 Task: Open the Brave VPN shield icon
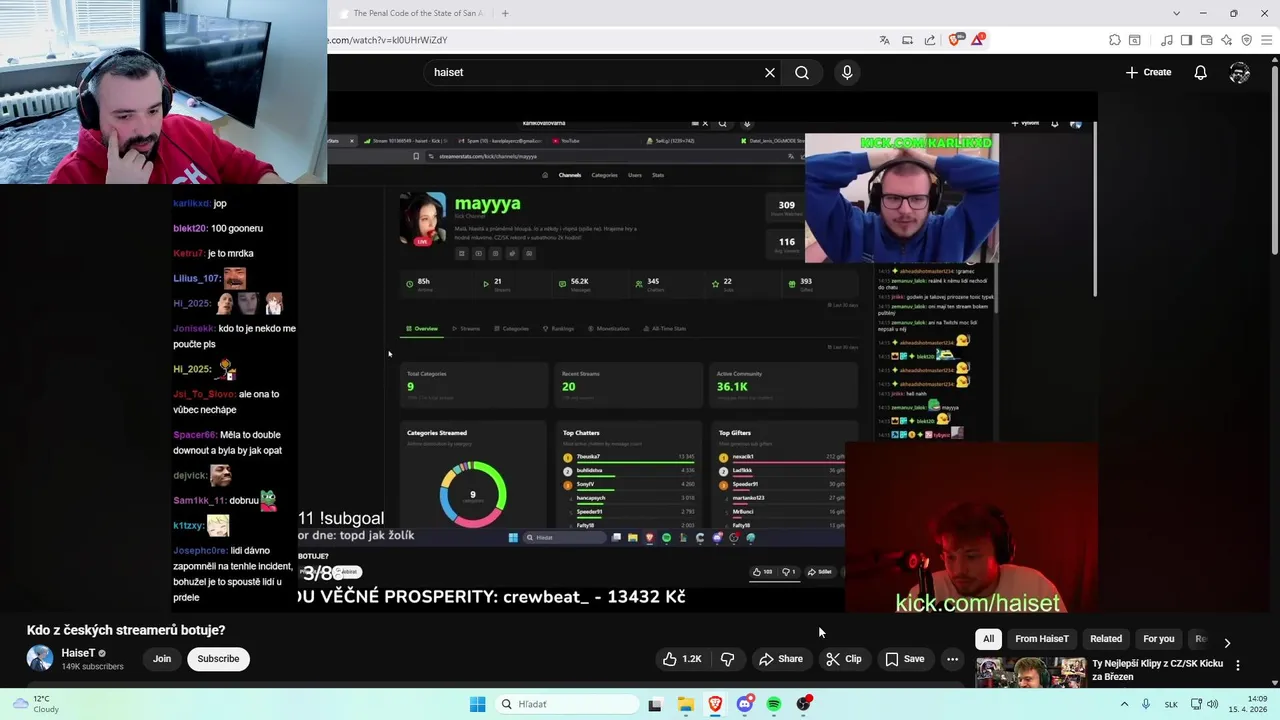pyautogui.click(x=1246, y=40)
